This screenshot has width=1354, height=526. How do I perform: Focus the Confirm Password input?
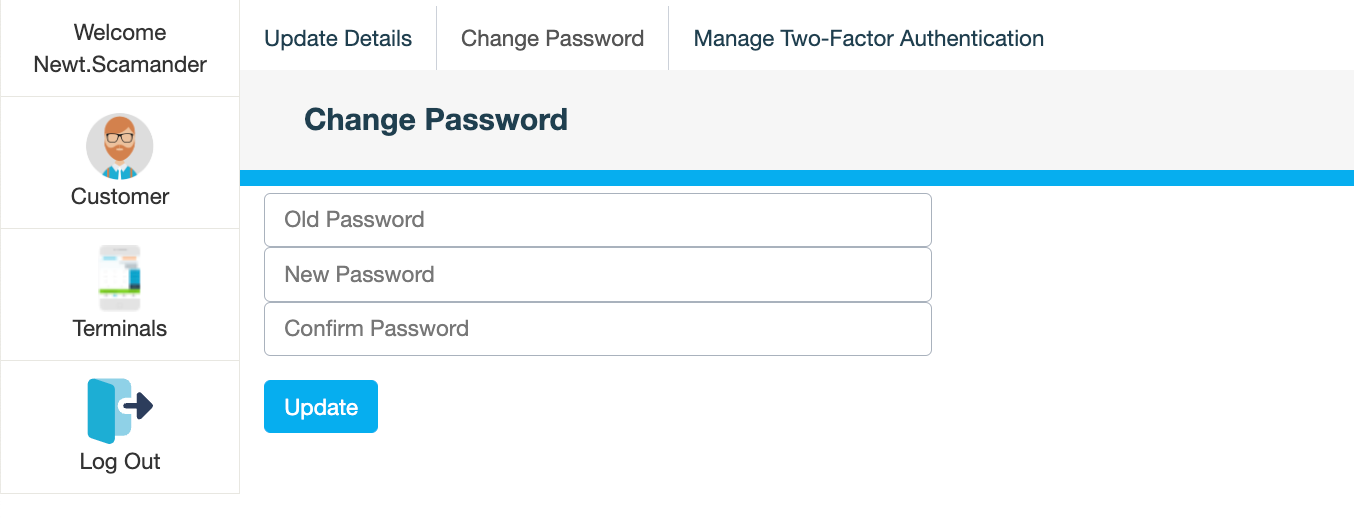point(597,329)
